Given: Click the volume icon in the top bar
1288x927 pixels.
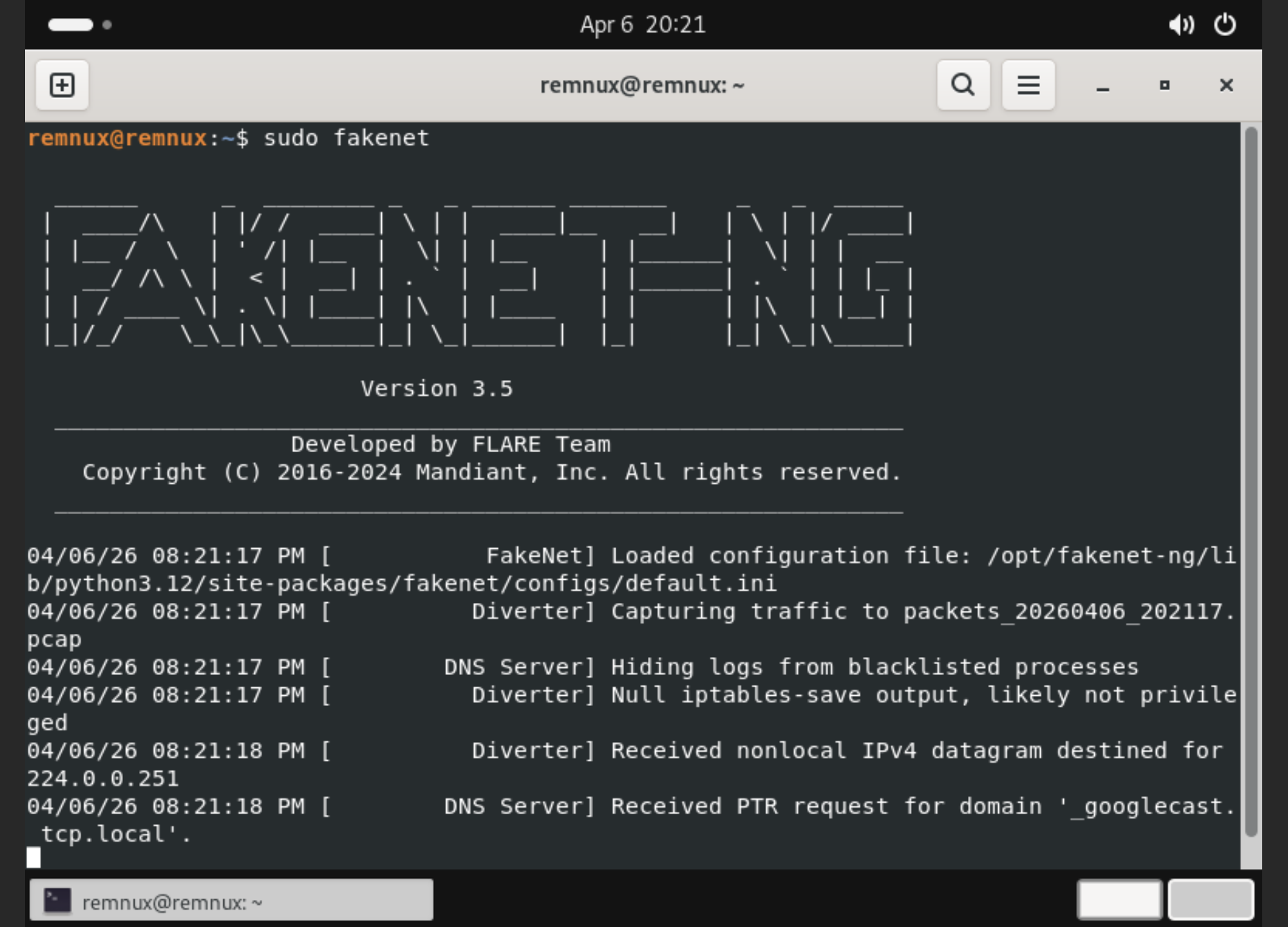Looking at the screenshot, I should (1182, 25).
